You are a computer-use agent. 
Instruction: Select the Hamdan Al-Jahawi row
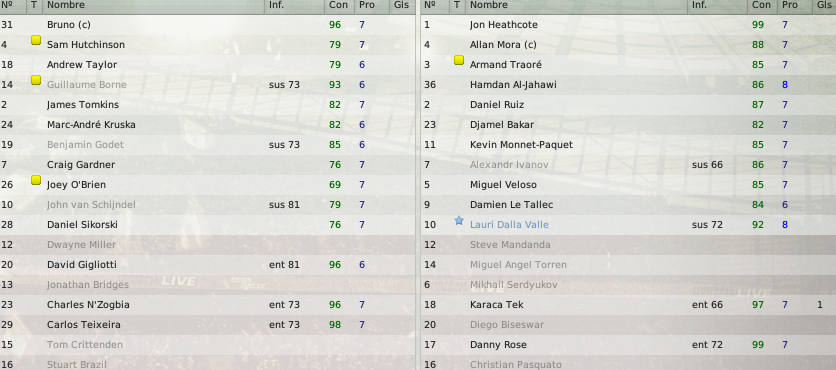(x=629, y=85)
